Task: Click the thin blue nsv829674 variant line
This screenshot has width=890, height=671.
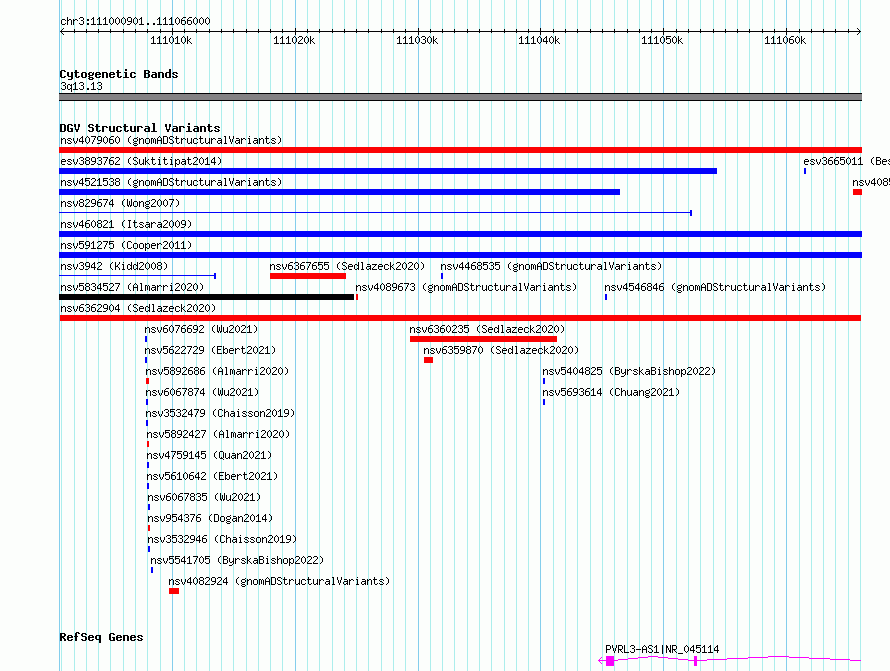Action: [375, 213]
